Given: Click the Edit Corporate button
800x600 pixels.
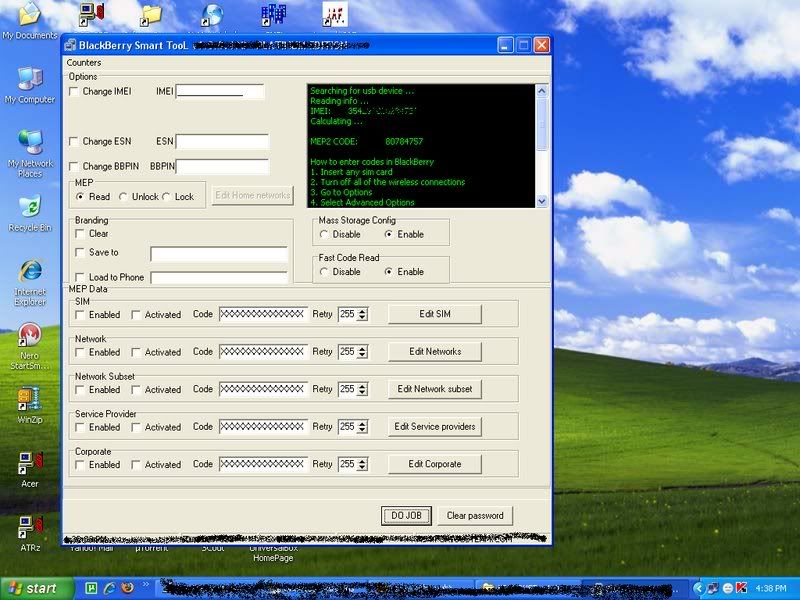Looking at the screenshot, I should 435,464.
